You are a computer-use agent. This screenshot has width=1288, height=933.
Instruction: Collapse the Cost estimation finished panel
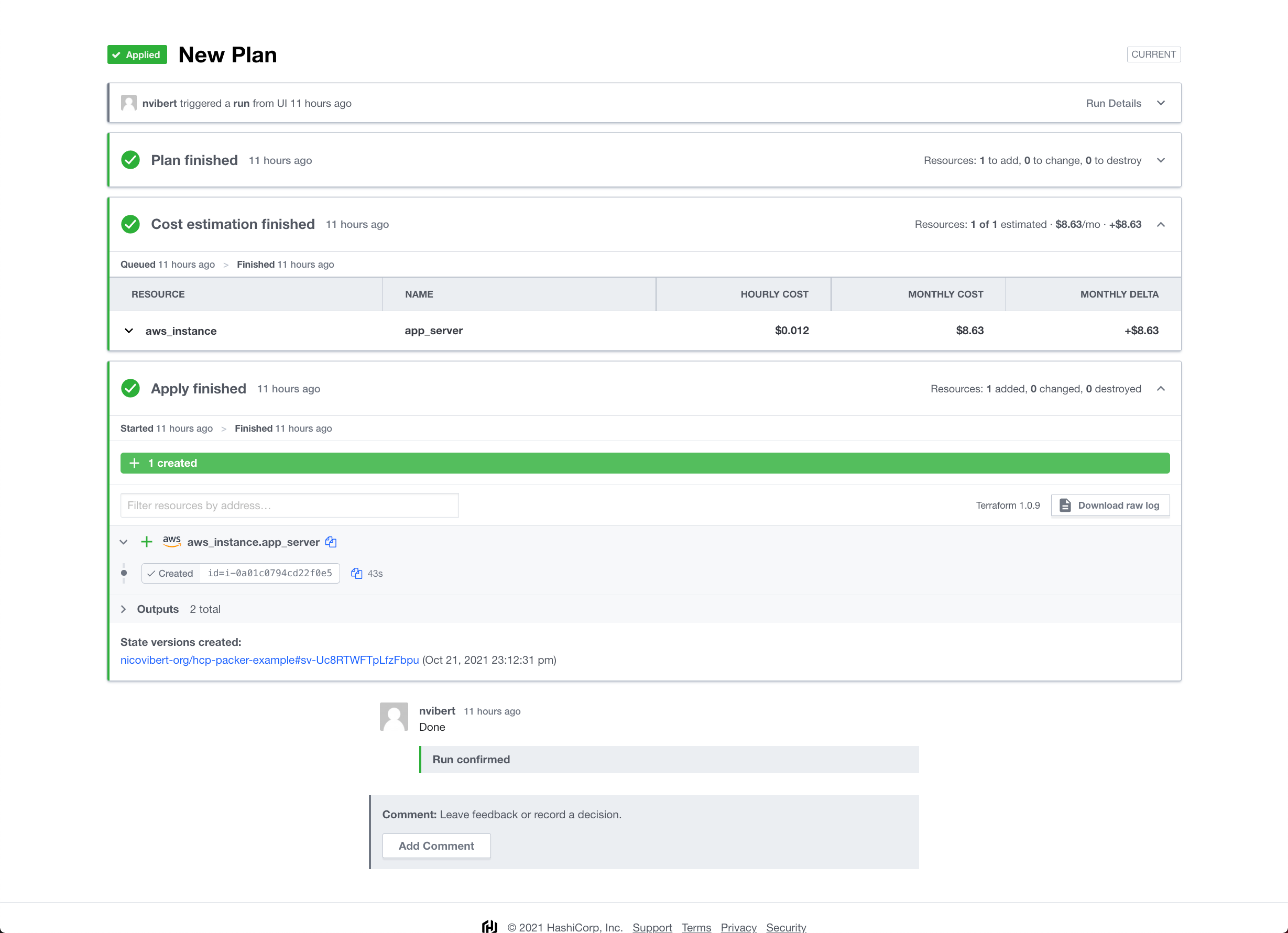(x=1160, y=224)
